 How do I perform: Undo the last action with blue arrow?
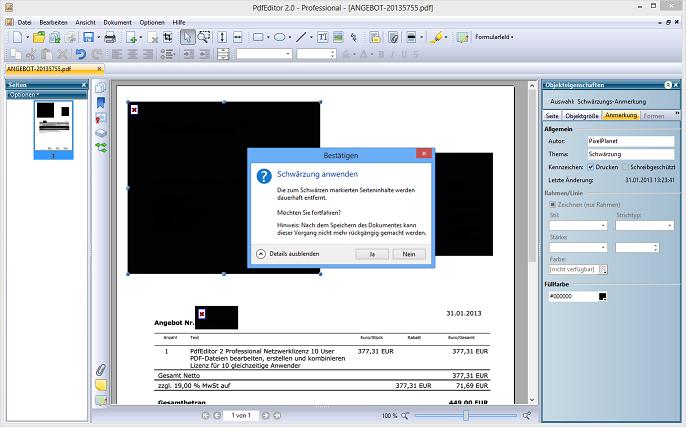coord(80,54)
